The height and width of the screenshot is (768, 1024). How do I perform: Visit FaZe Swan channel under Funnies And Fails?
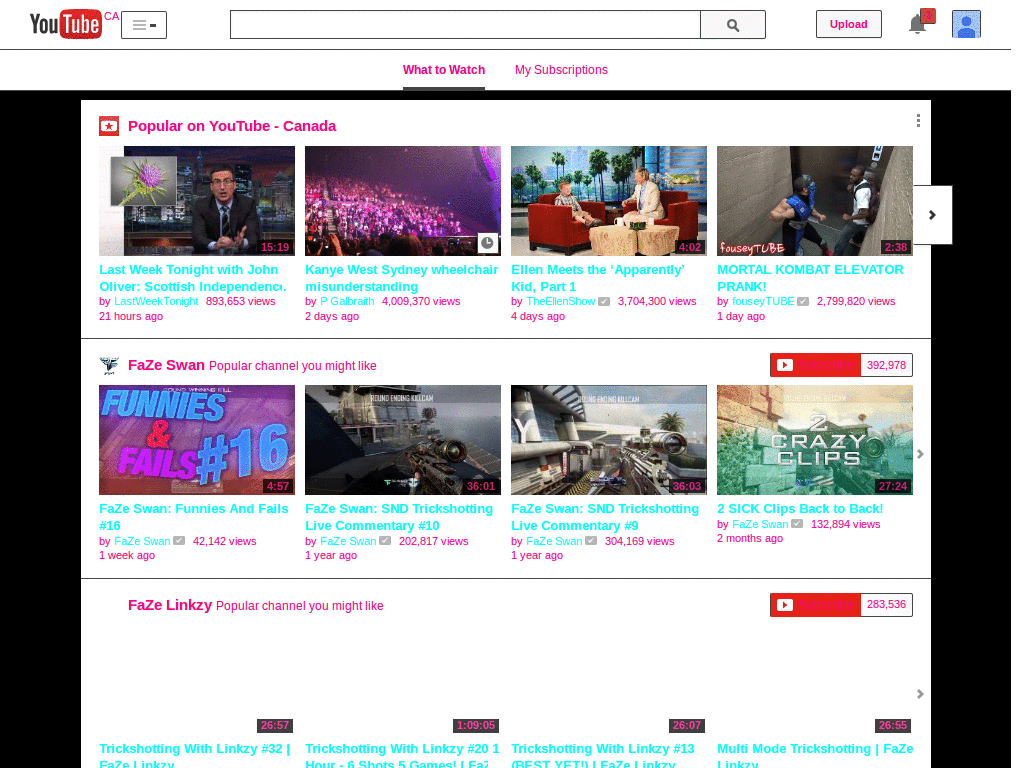(142, 541)
